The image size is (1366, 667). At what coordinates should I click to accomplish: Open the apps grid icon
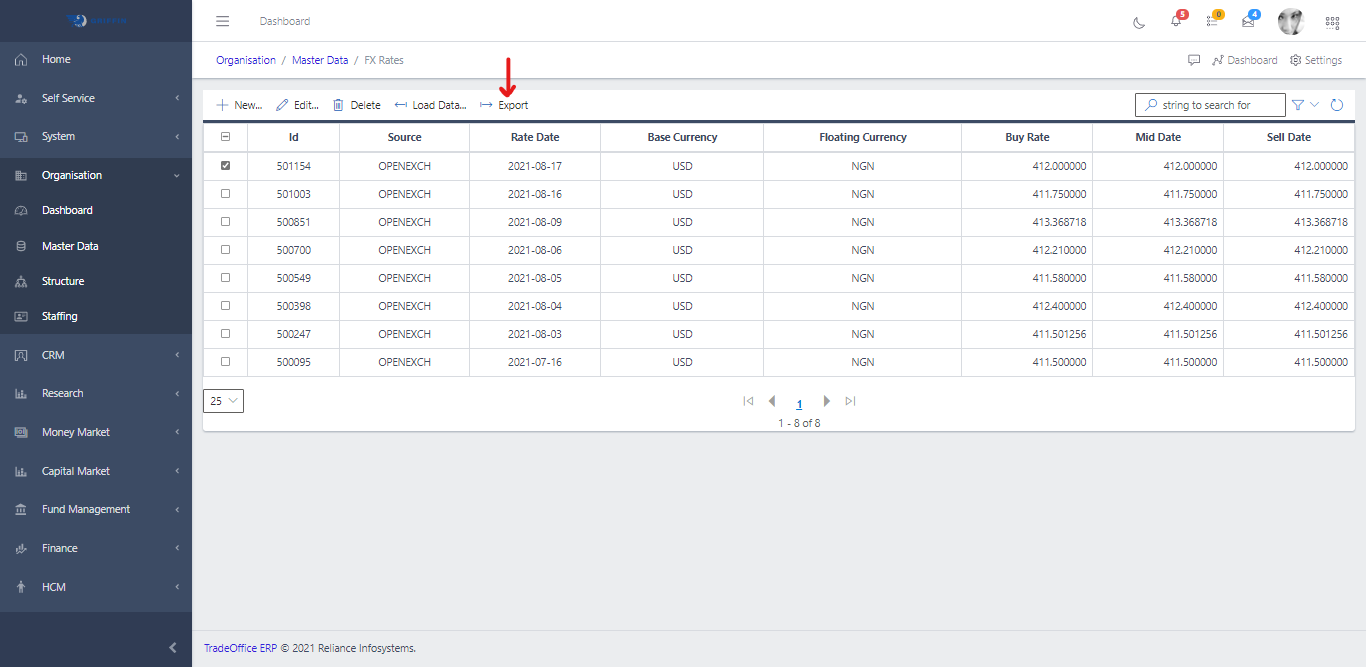[1332, 22]
